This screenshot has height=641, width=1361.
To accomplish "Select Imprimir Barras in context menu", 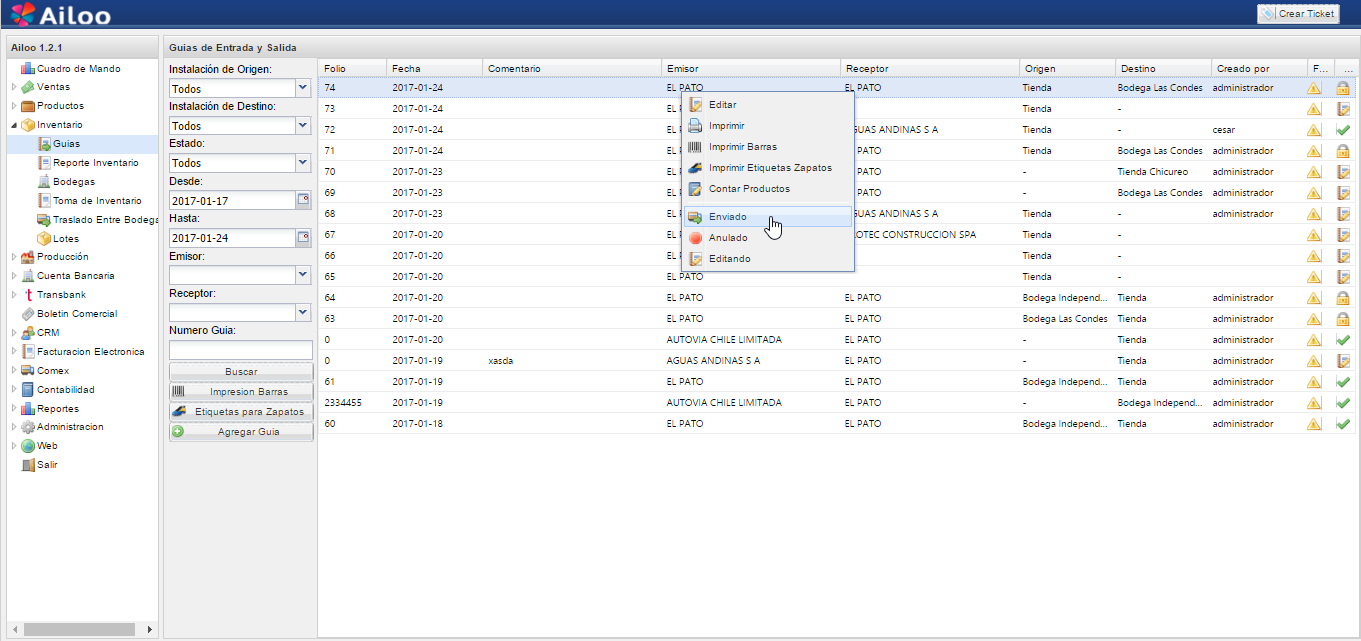I will point(768,147).
